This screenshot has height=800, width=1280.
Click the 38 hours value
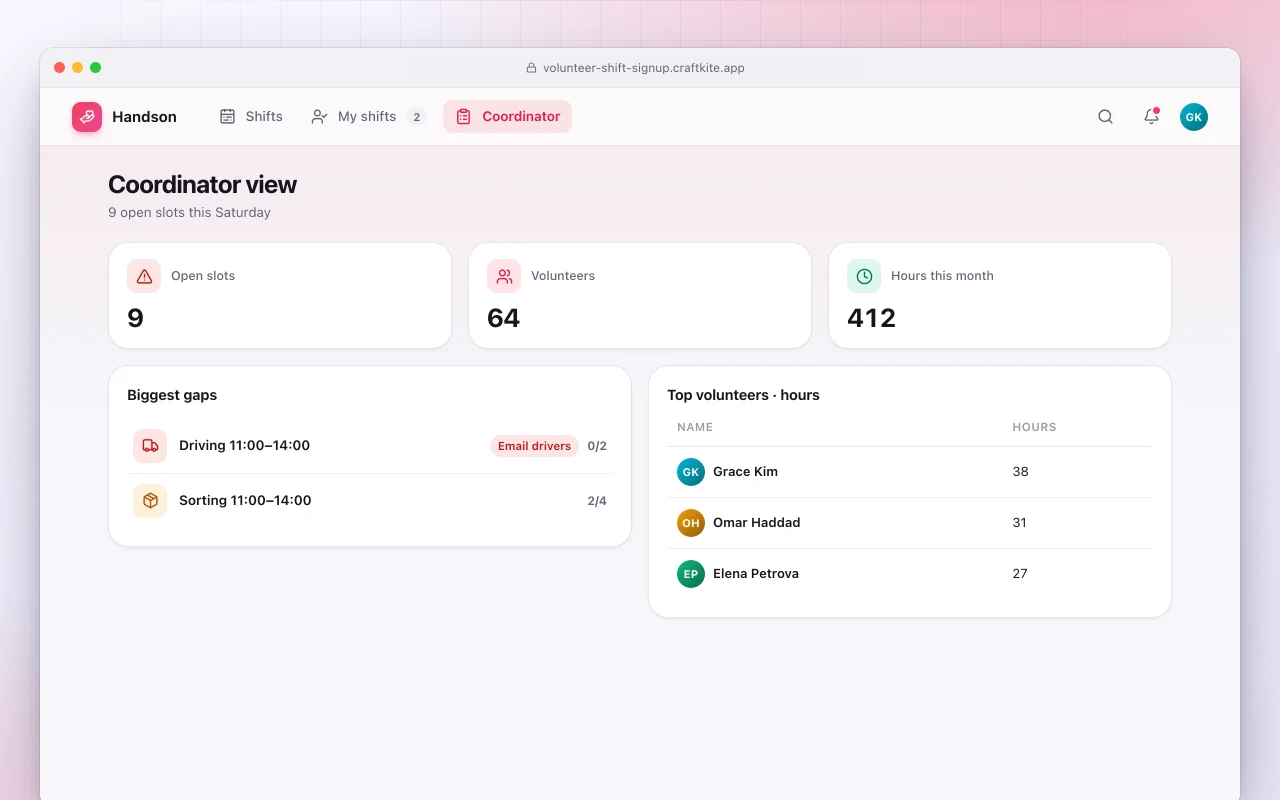point(1020,472)
